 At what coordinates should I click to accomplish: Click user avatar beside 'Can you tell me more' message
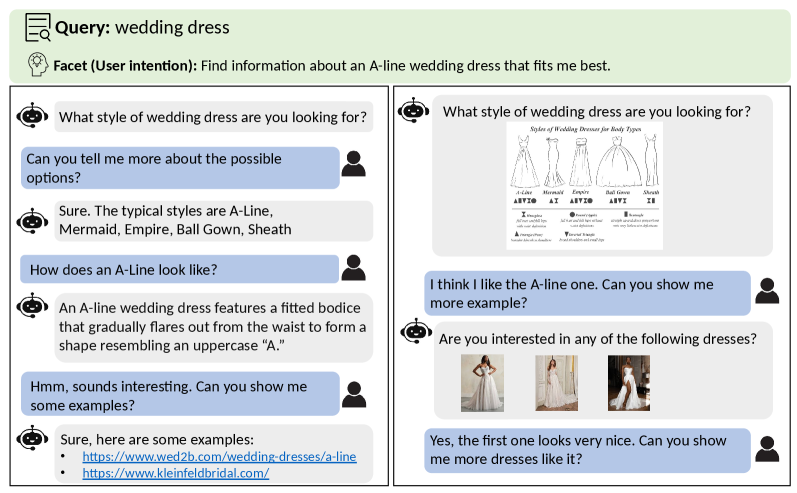point(353,165)
